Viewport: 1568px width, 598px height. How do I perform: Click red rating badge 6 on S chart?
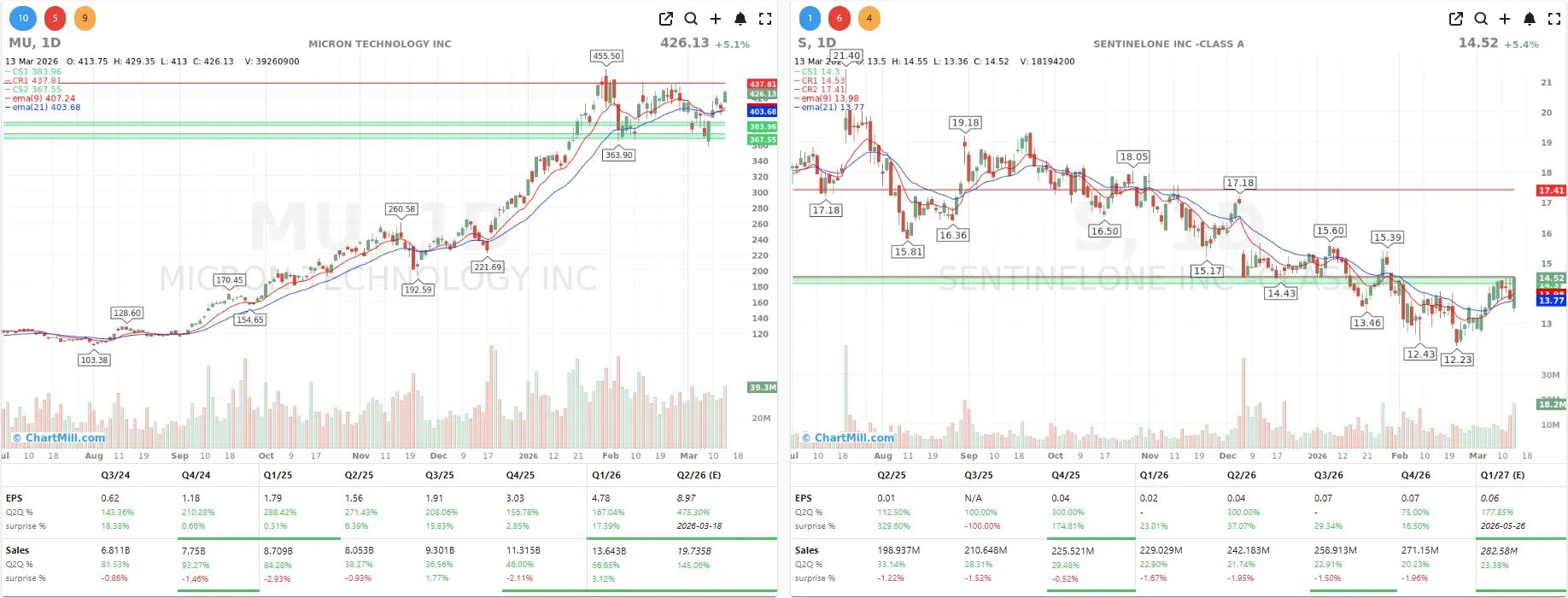(x=840, y=18)
